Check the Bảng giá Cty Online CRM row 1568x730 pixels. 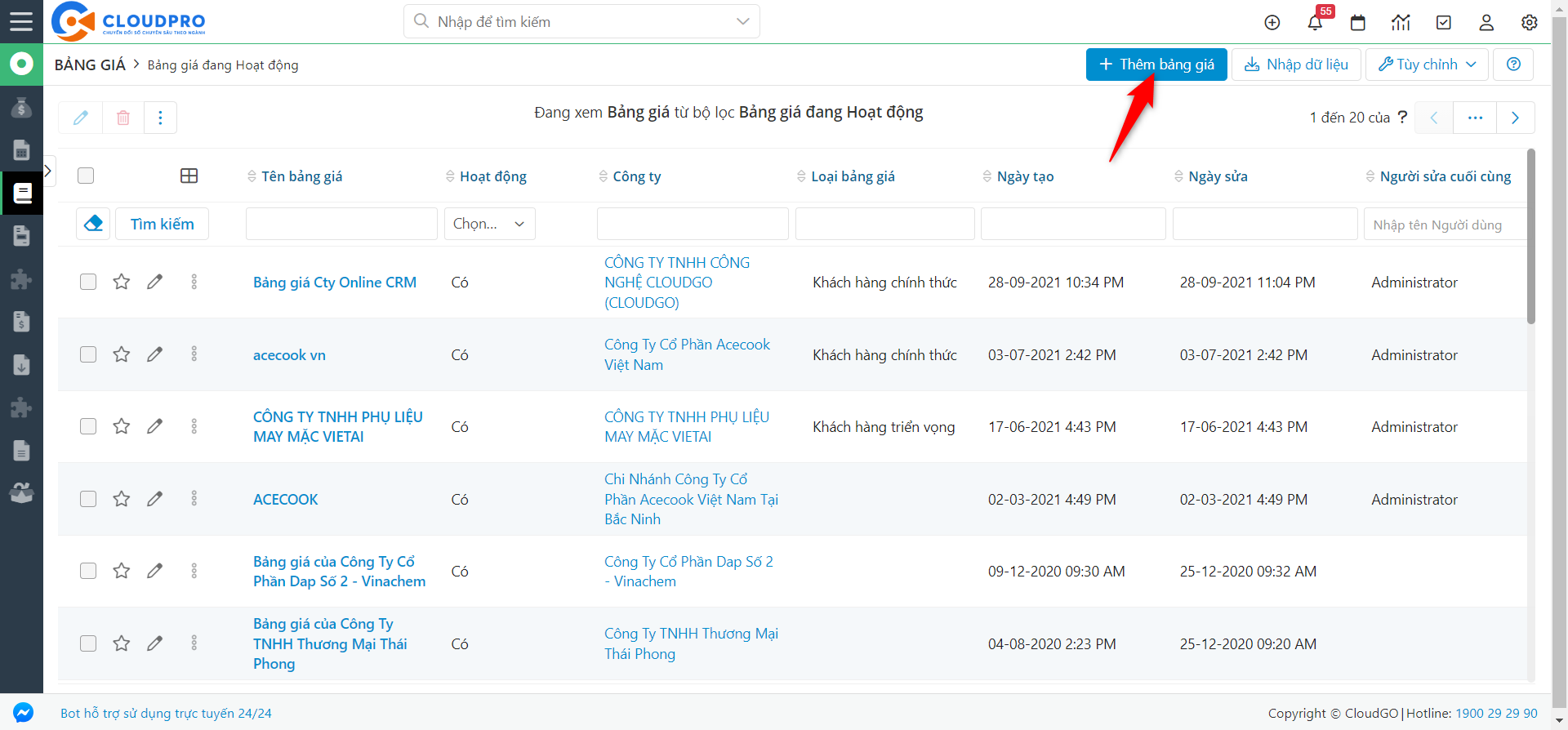click(88, 282)
